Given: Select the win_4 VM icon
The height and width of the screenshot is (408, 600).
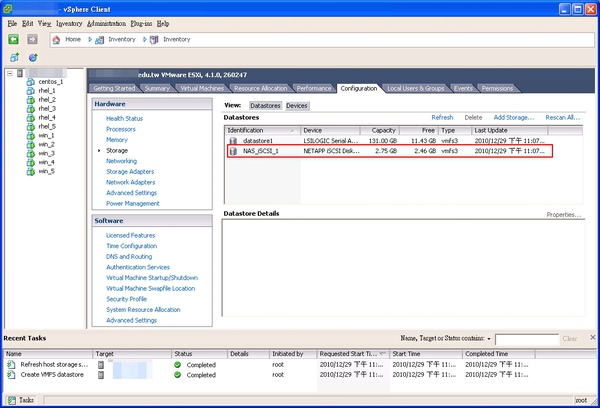Looking at the screenshot, I should coord(31,162).
